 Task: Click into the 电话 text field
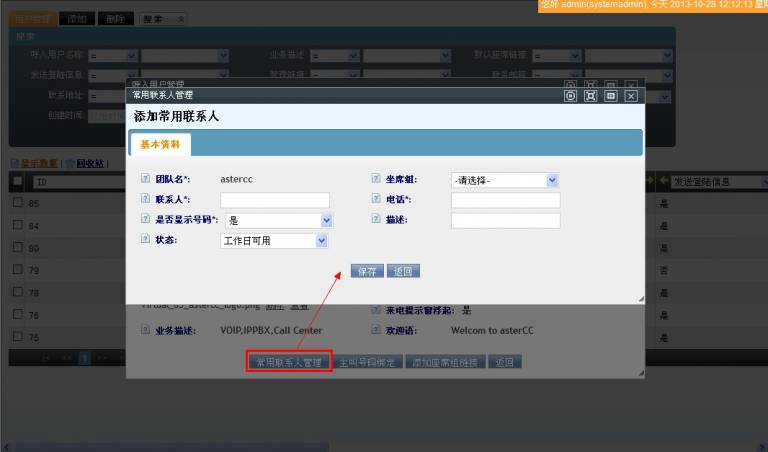click(505, 200)
